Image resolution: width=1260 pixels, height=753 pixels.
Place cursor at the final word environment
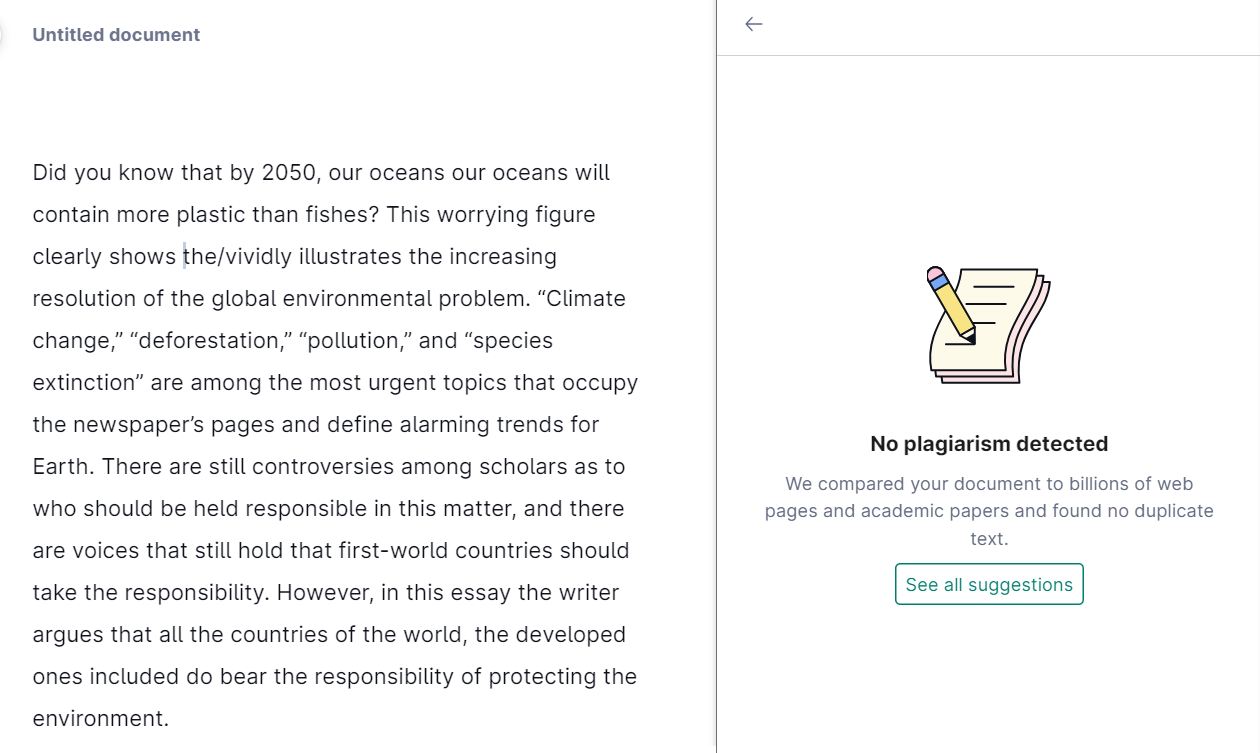[98, 719]
